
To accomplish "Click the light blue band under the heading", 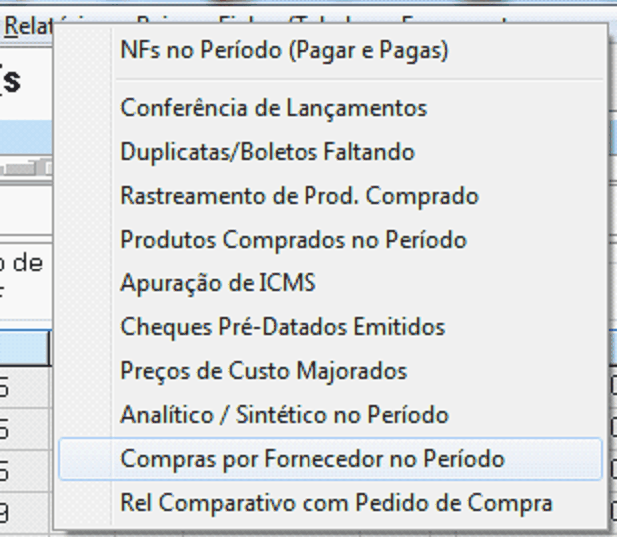I will coord(24,136).
